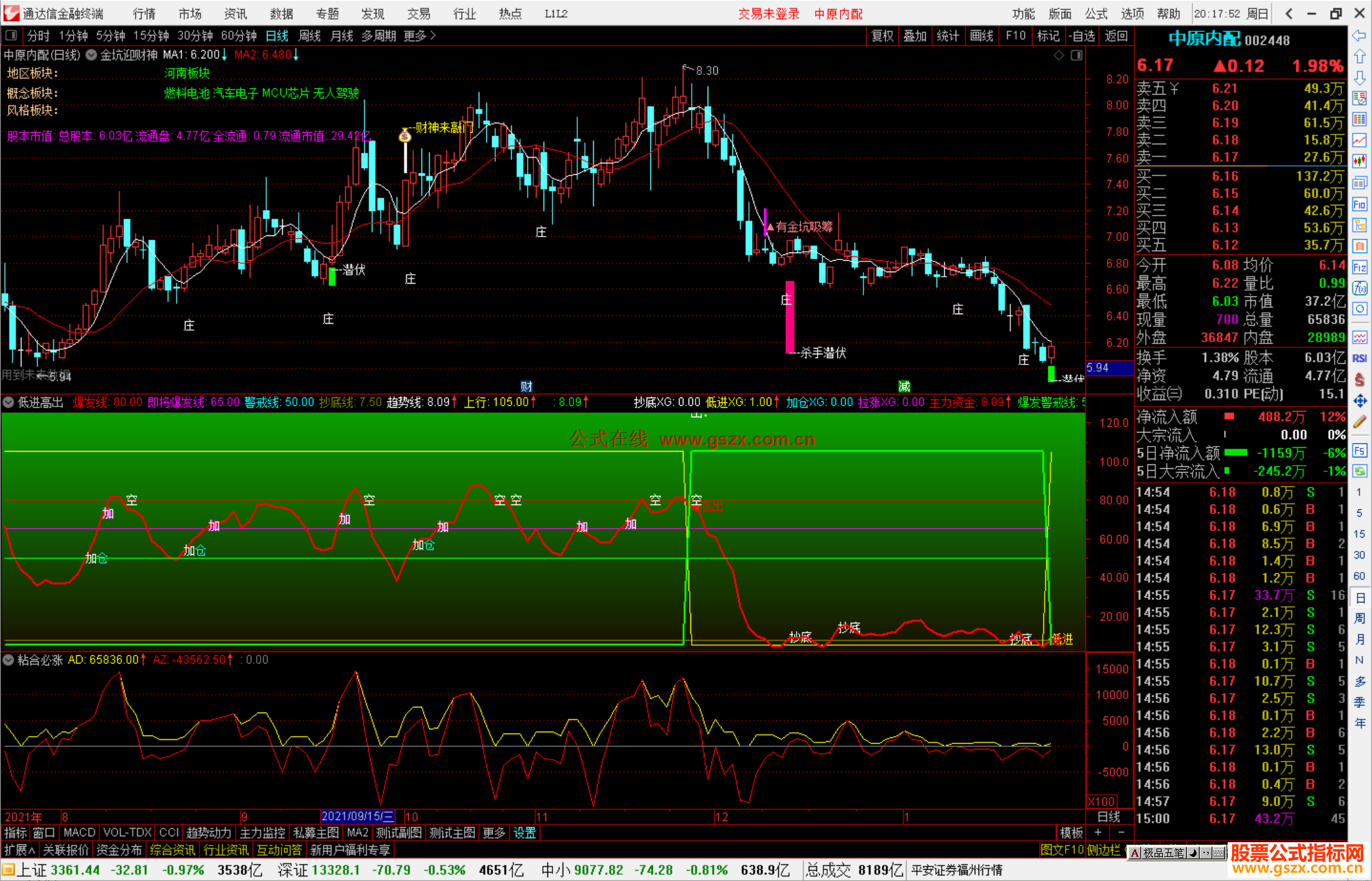Select the 季 quarterly period in sidebar
This screenshot has width=1372, height=881.
point(1359,702)
